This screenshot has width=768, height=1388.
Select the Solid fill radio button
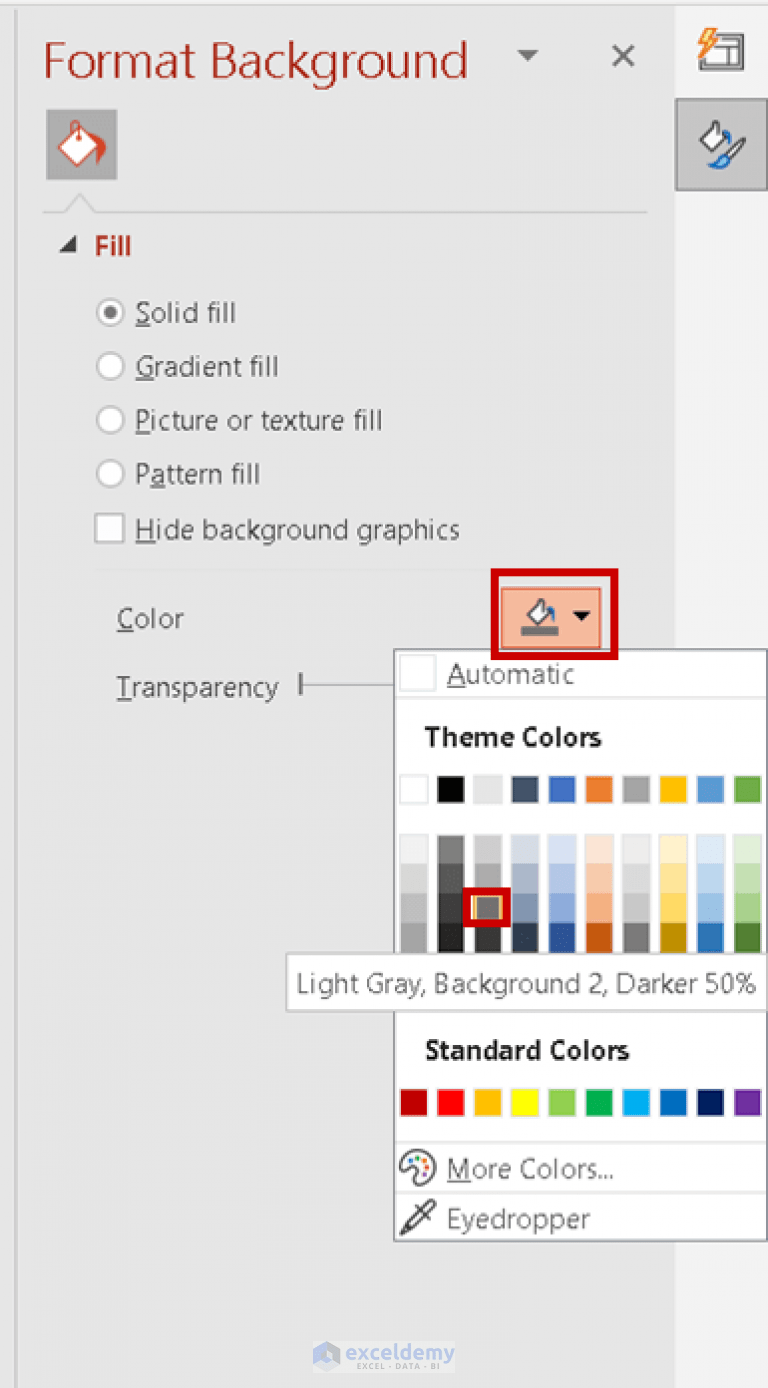(x=111, y=313)
